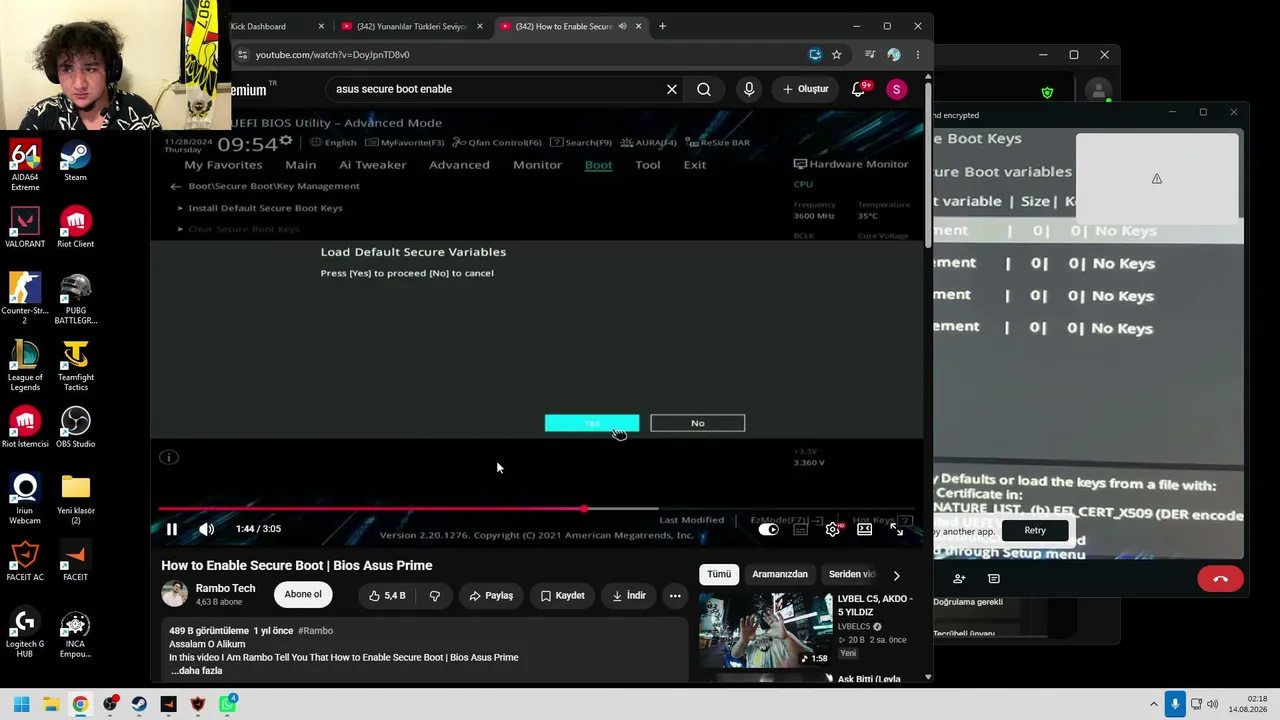The width and height of the screenshot is (1280, 720).
Task: Open the Chrome three-dot menu
Action: (x=918, y=55)
